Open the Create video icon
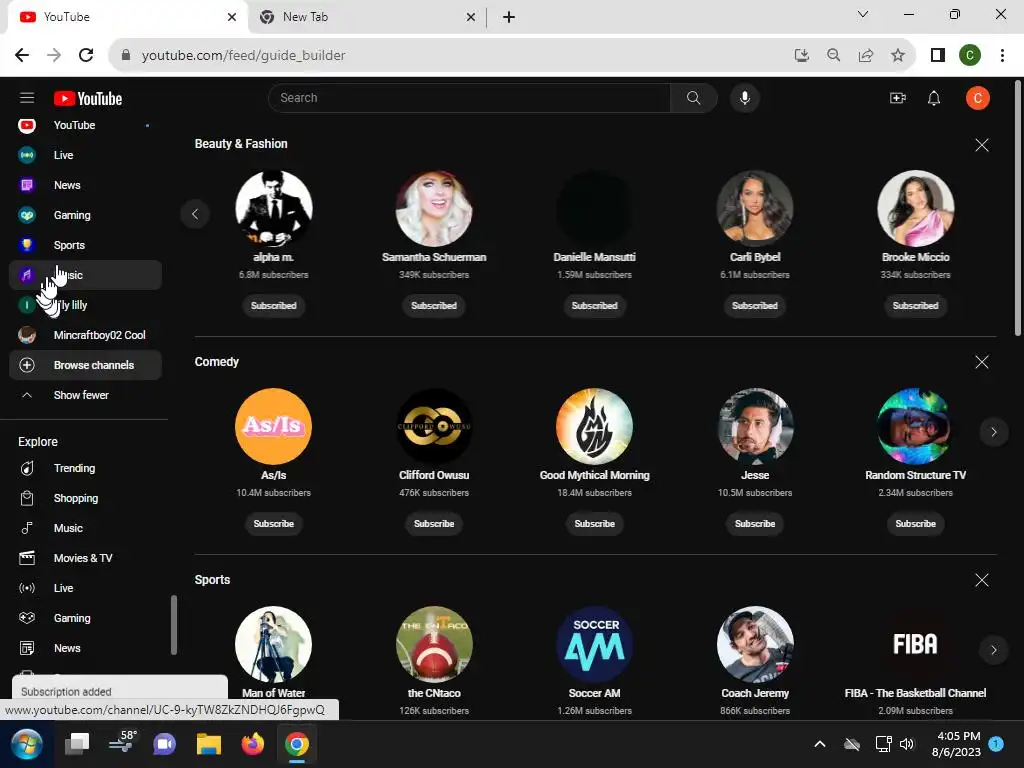 [898, 98]
